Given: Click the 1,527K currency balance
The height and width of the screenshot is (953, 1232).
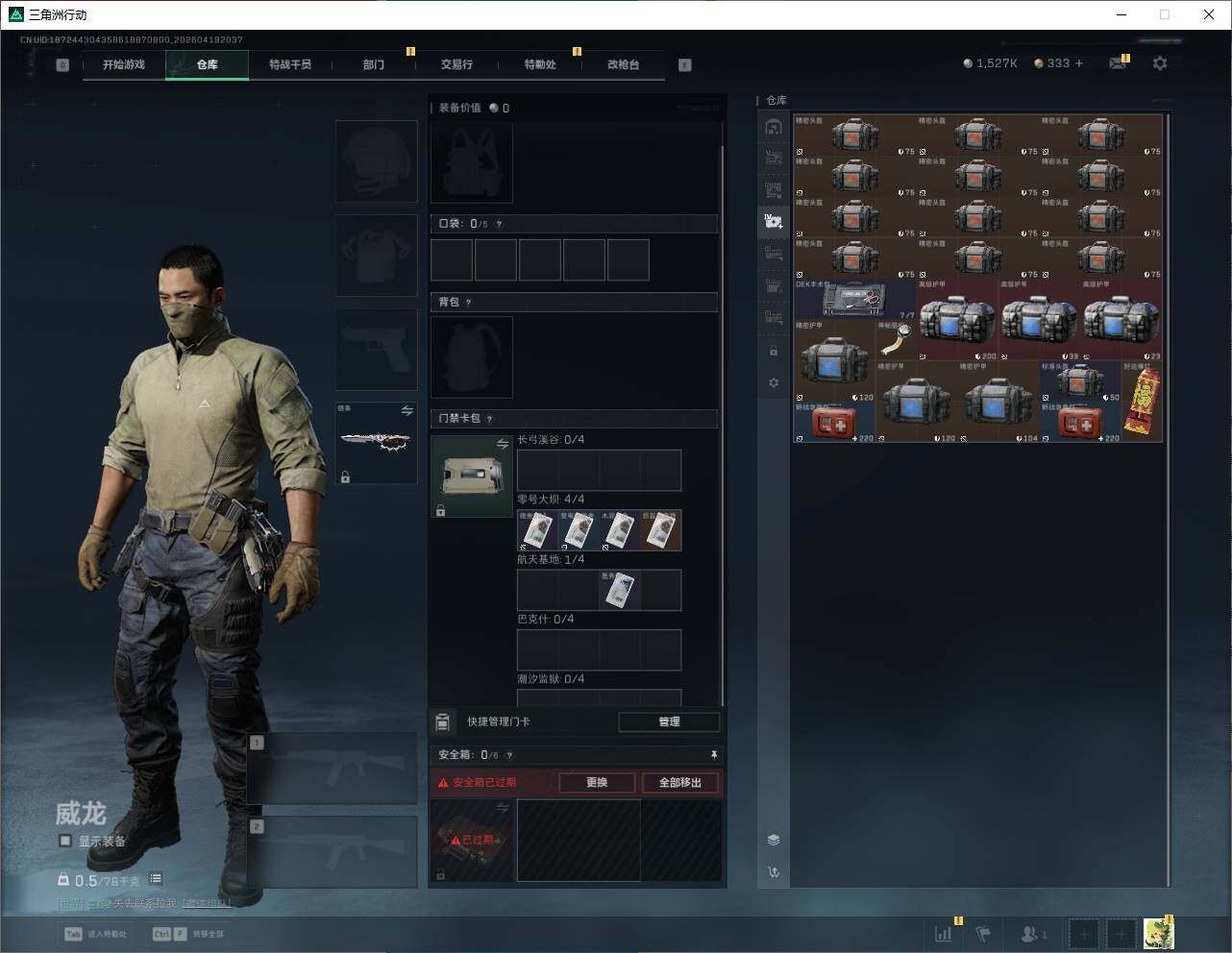Looking at the screenshot, I should [x=990, y=63].
